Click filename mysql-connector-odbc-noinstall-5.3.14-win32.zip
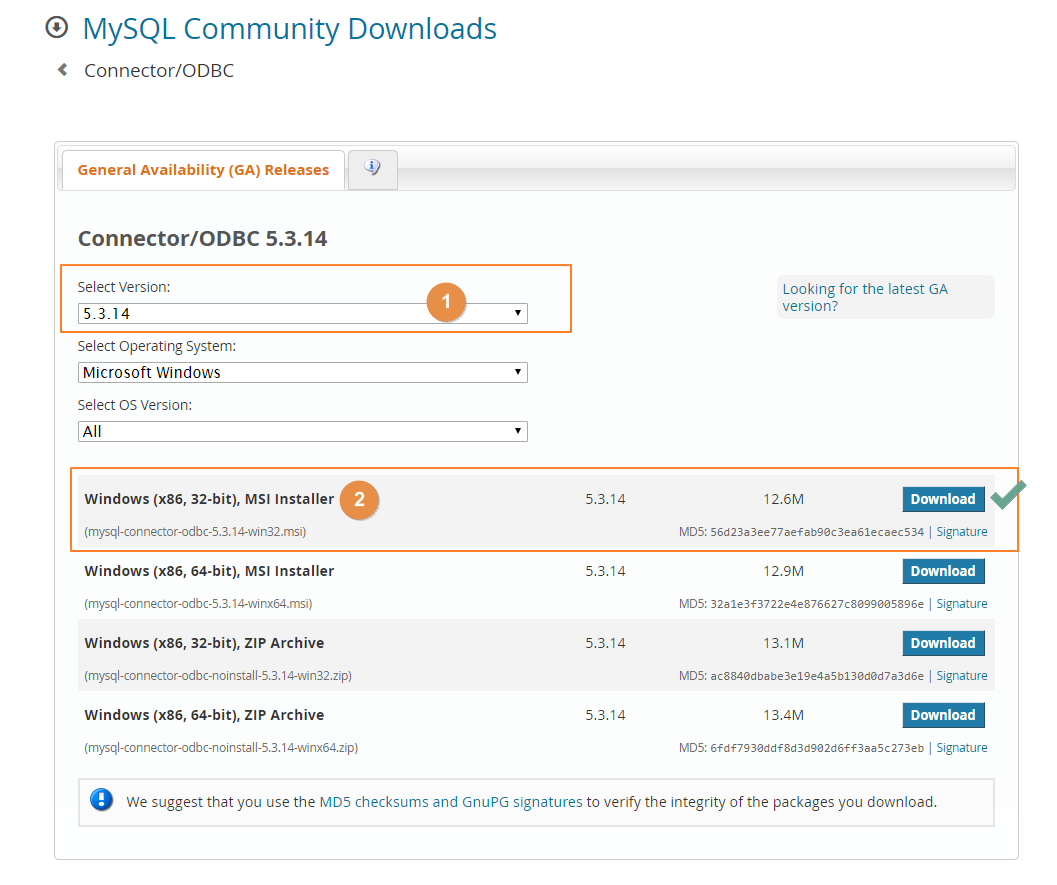 tap(218, 676)
